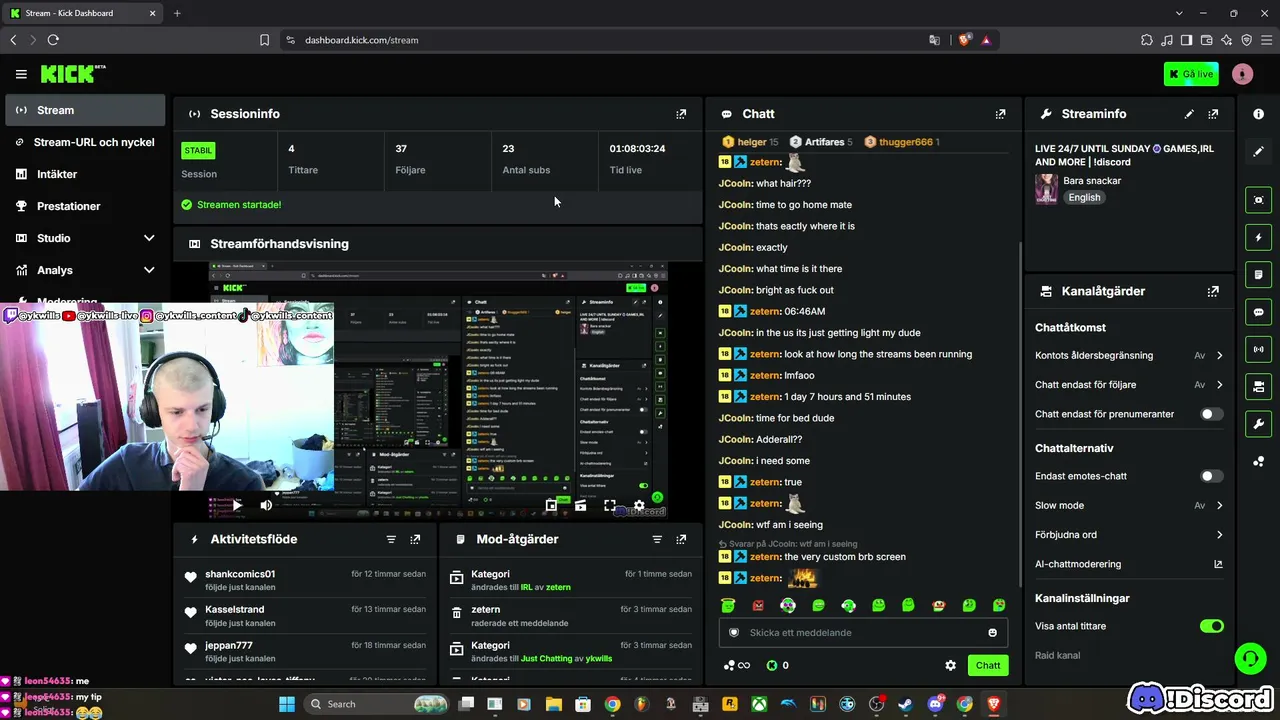The image size is (1280, 720).
Task: Open Chatt endast för följare settings
Action: point(1129,385)
